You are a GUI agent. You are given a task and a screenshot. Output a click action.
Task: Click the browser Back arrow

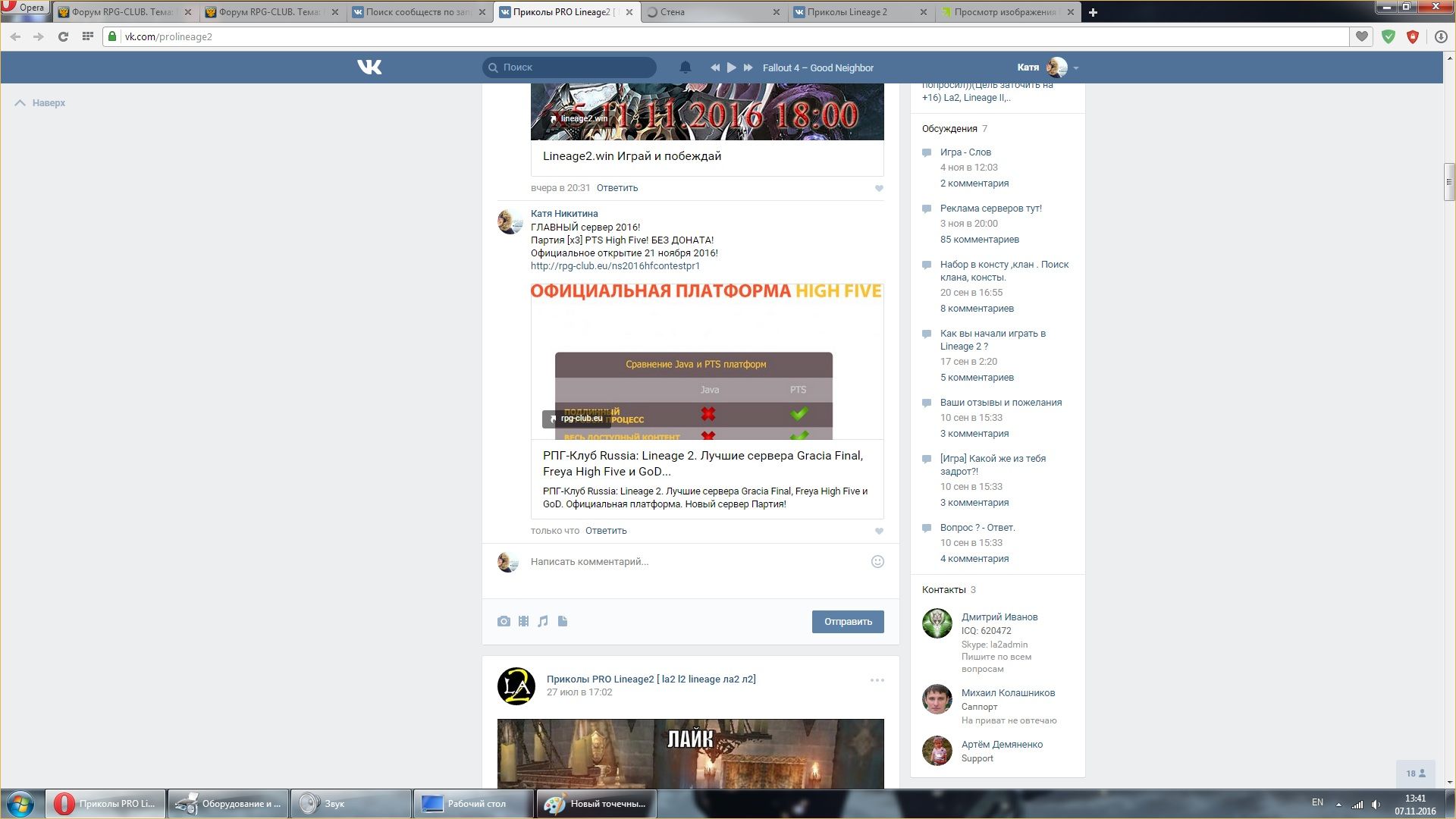tap(15, 36)
